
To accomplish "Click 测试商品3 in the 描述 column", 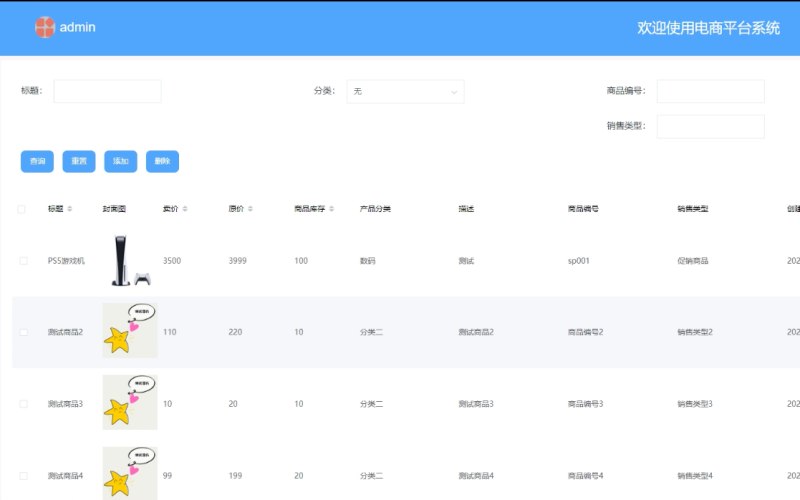I will point(476,404).
